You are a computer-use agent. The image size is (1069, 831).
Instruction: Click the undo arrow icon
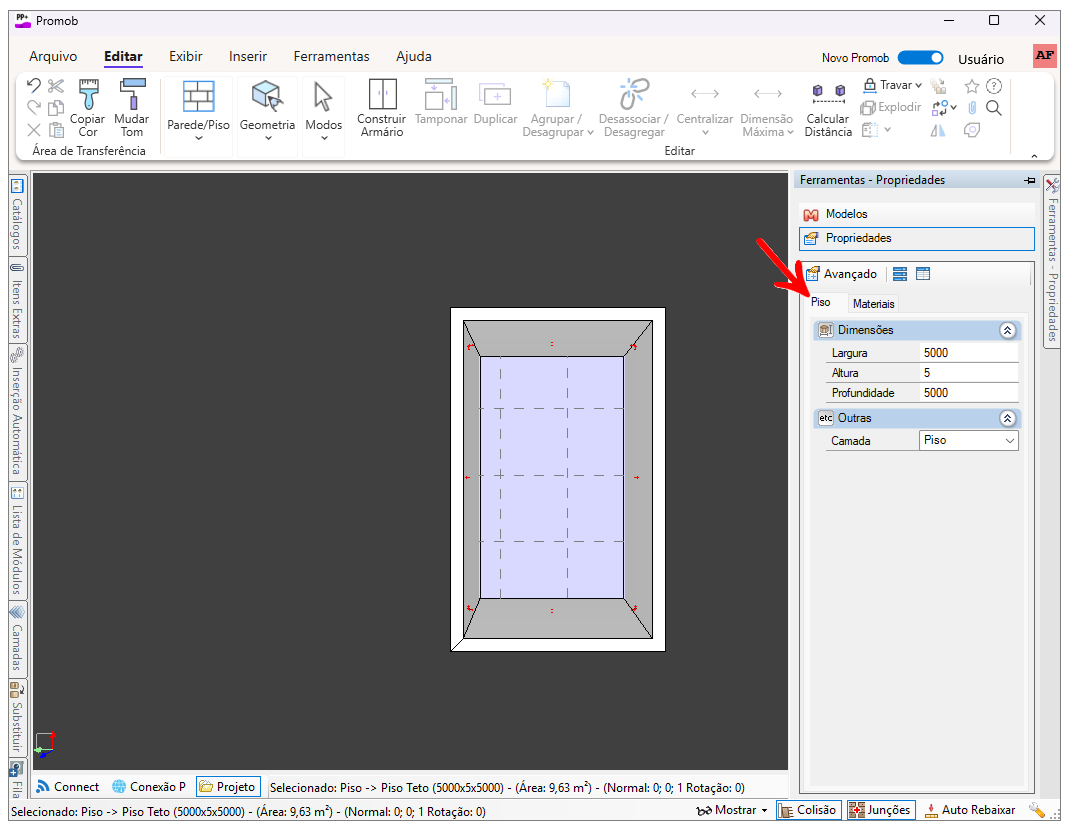coord(34,86)
